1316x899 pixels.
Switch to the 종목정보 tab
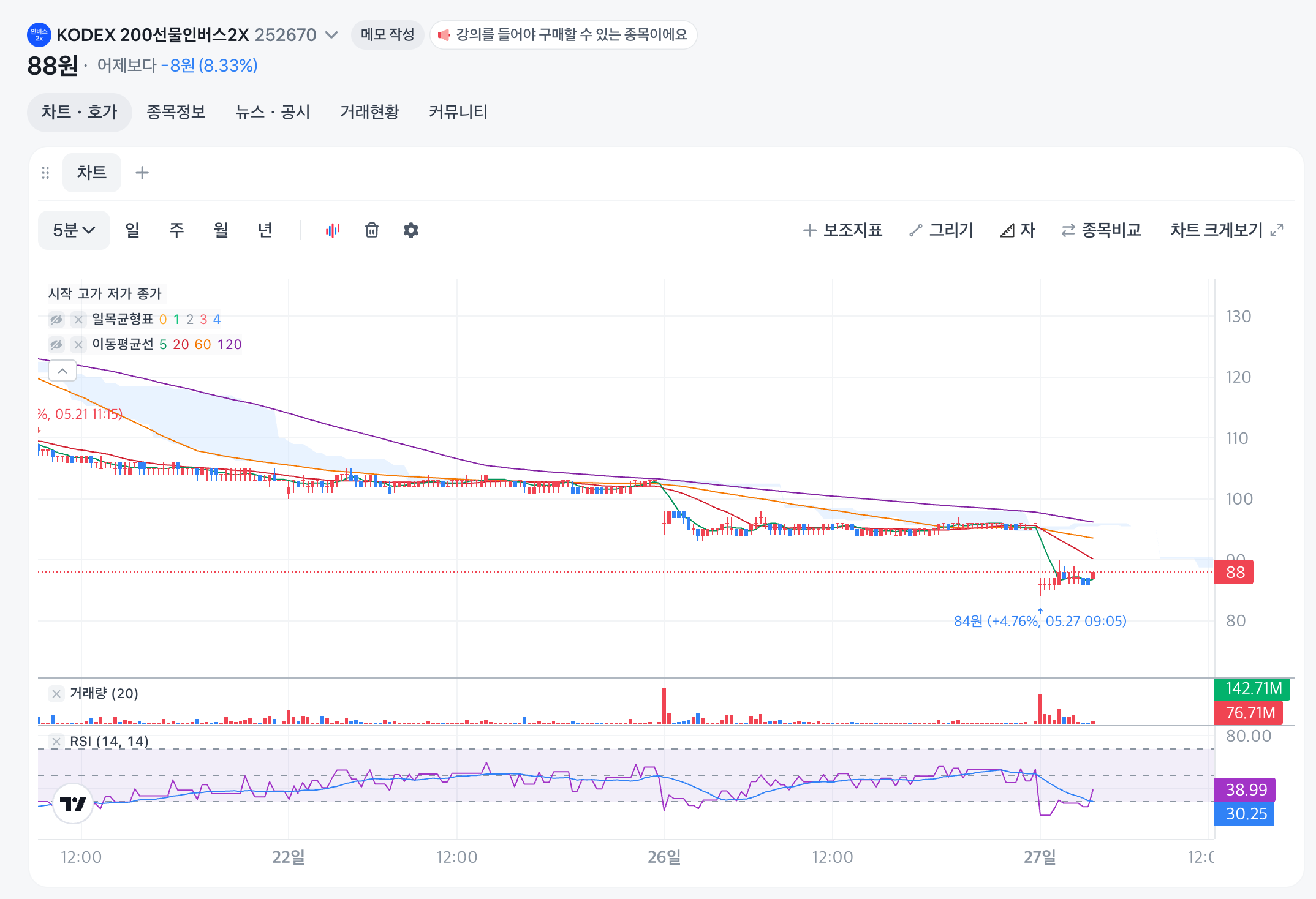(x=176, y=112)
